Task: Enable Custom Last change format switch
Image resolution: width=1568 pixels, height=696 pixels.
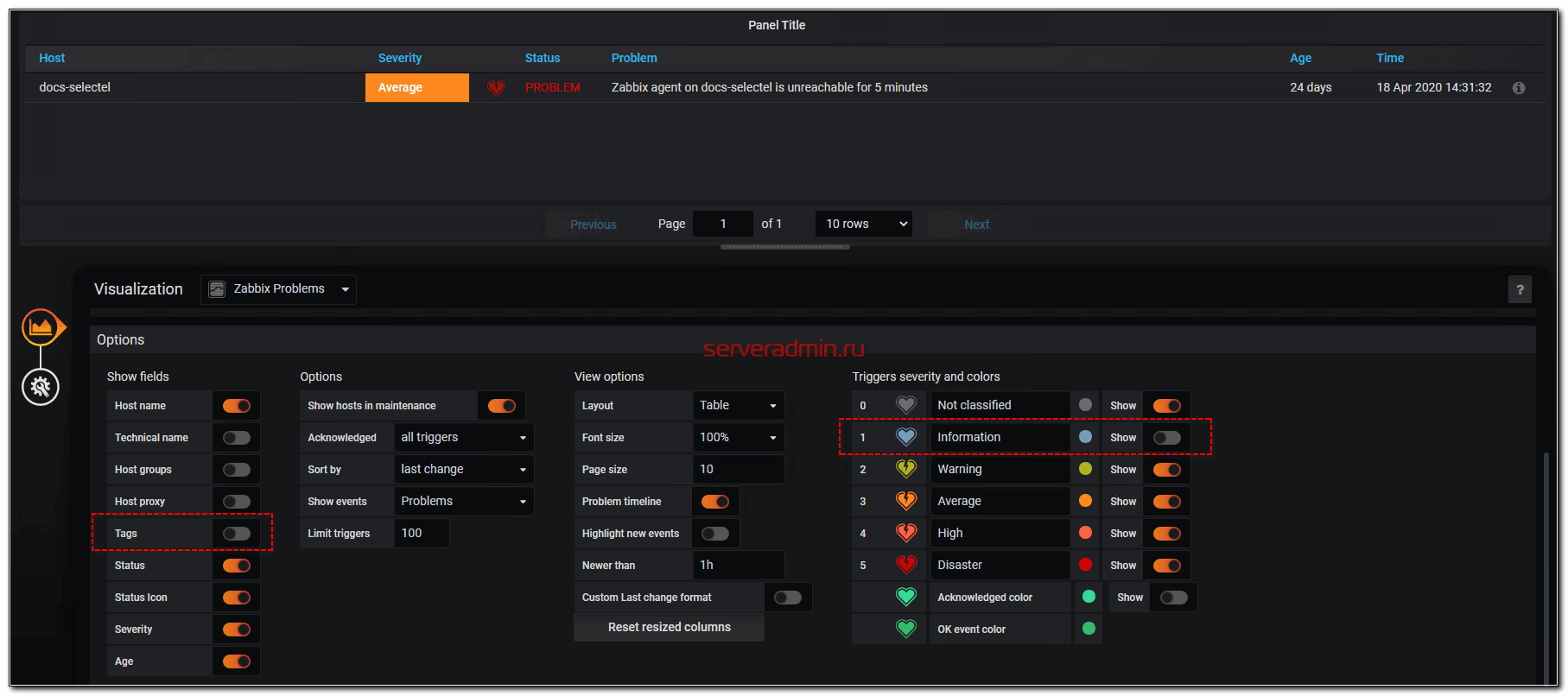Action: pyautogui.click(x=788, y=598)
